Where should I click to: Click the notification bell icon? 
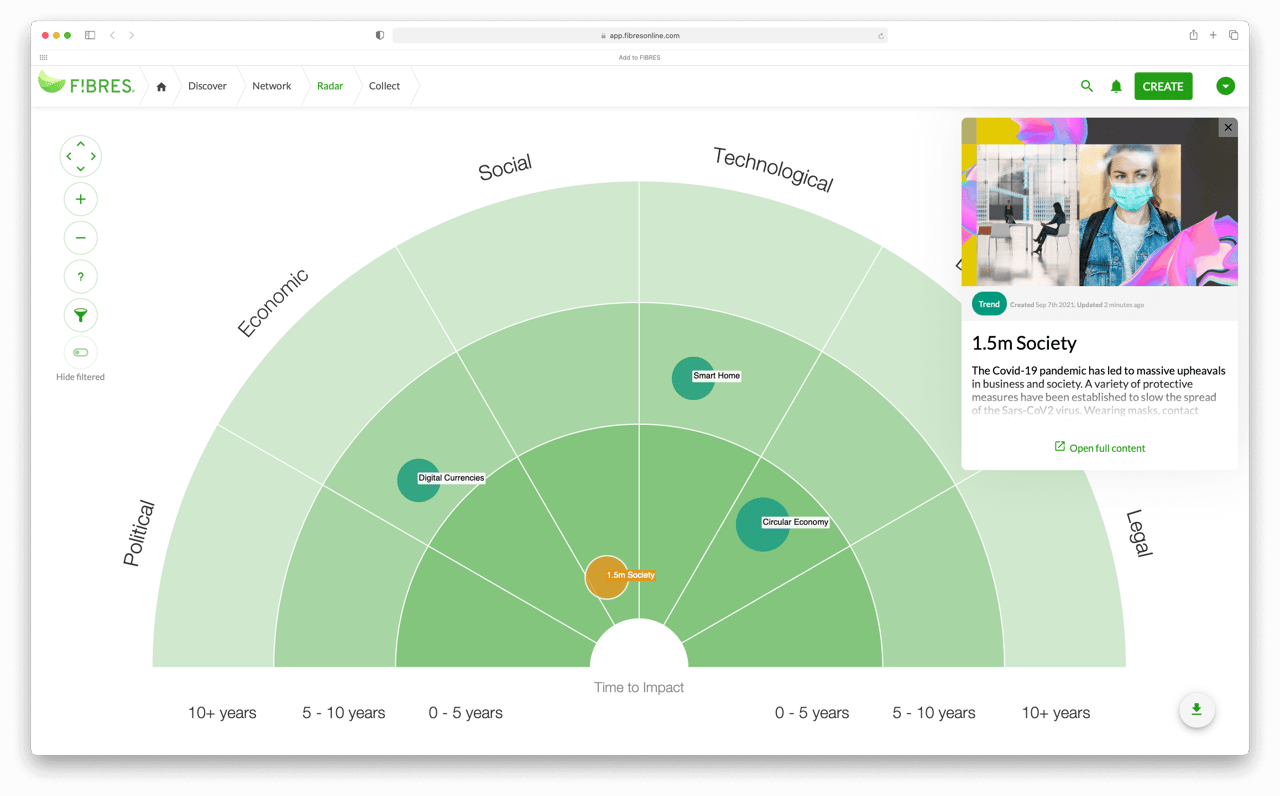1116,86
